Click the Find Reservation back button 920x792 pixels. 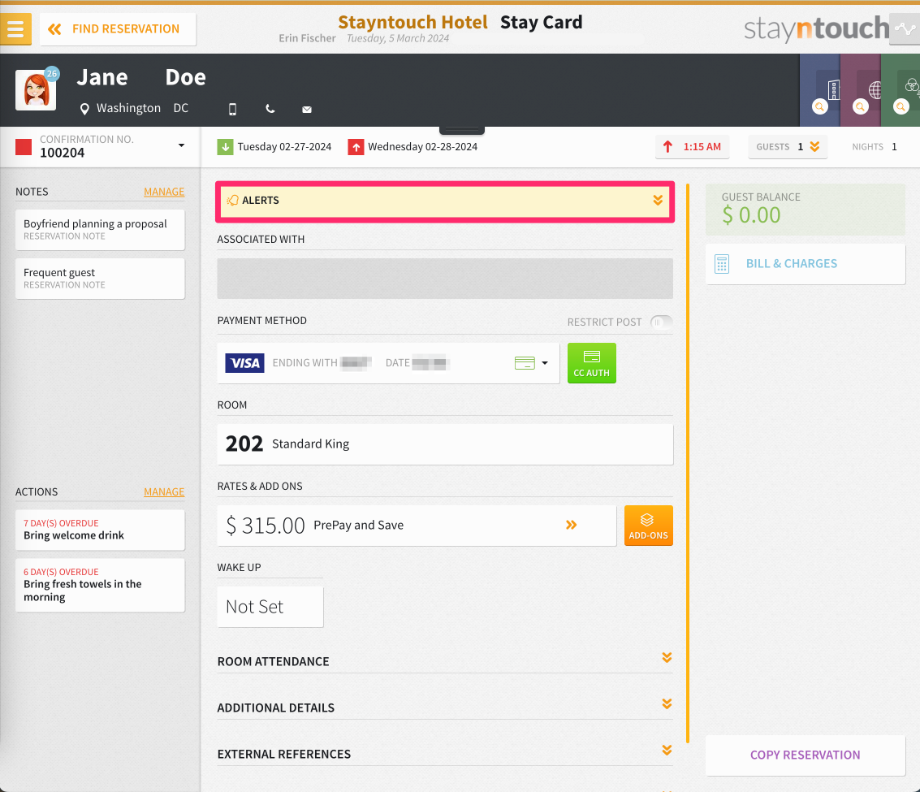click(118, 29)
